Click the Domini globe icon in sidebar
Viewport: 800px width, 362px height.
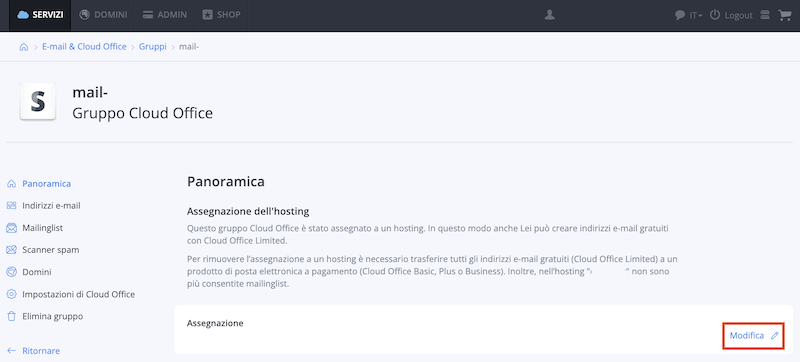coord(12,272)
